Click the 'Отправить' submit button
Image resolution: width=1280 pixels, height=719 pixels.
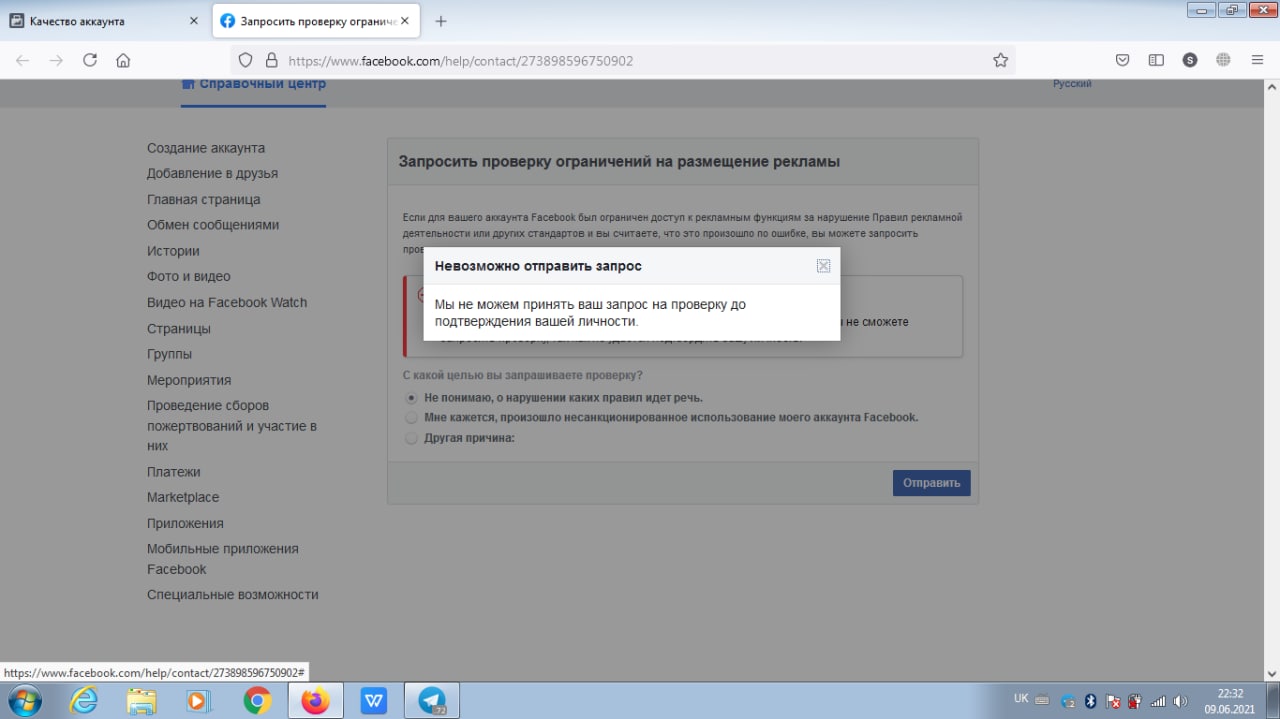[x=931, y=483]
